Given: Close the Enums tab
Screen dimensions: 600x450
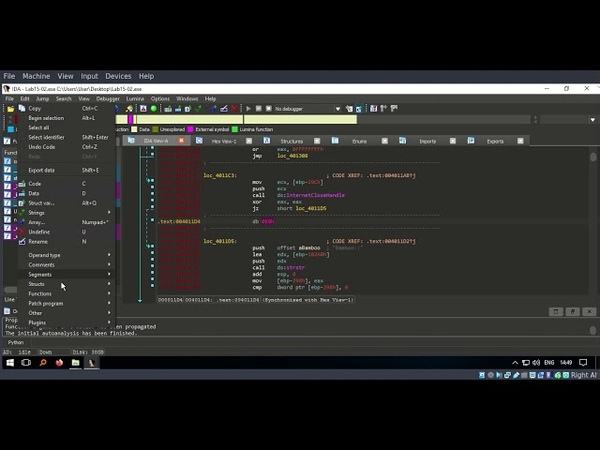Looking at the screenshot, I should [385, 141].
